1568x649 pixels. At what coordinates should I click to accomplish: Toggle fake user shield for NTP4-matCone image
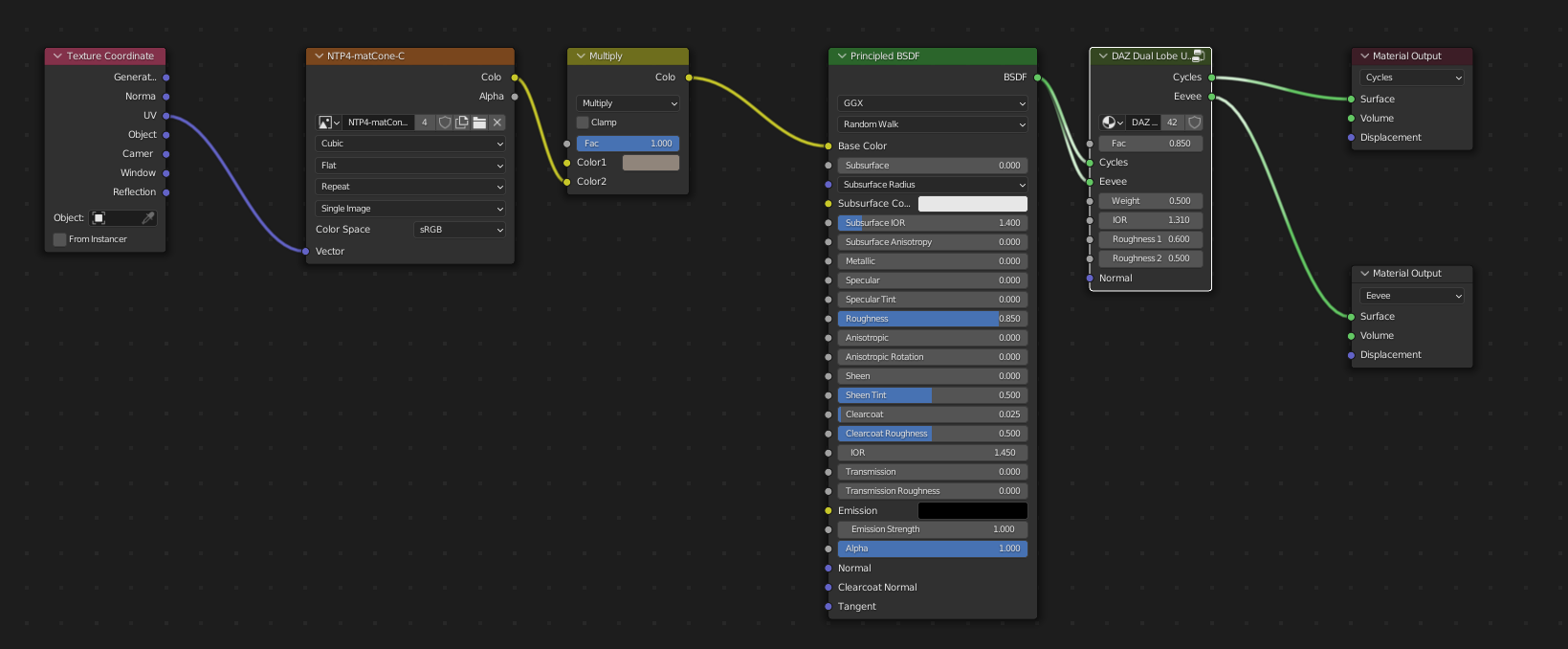click(x=445, y=123)
